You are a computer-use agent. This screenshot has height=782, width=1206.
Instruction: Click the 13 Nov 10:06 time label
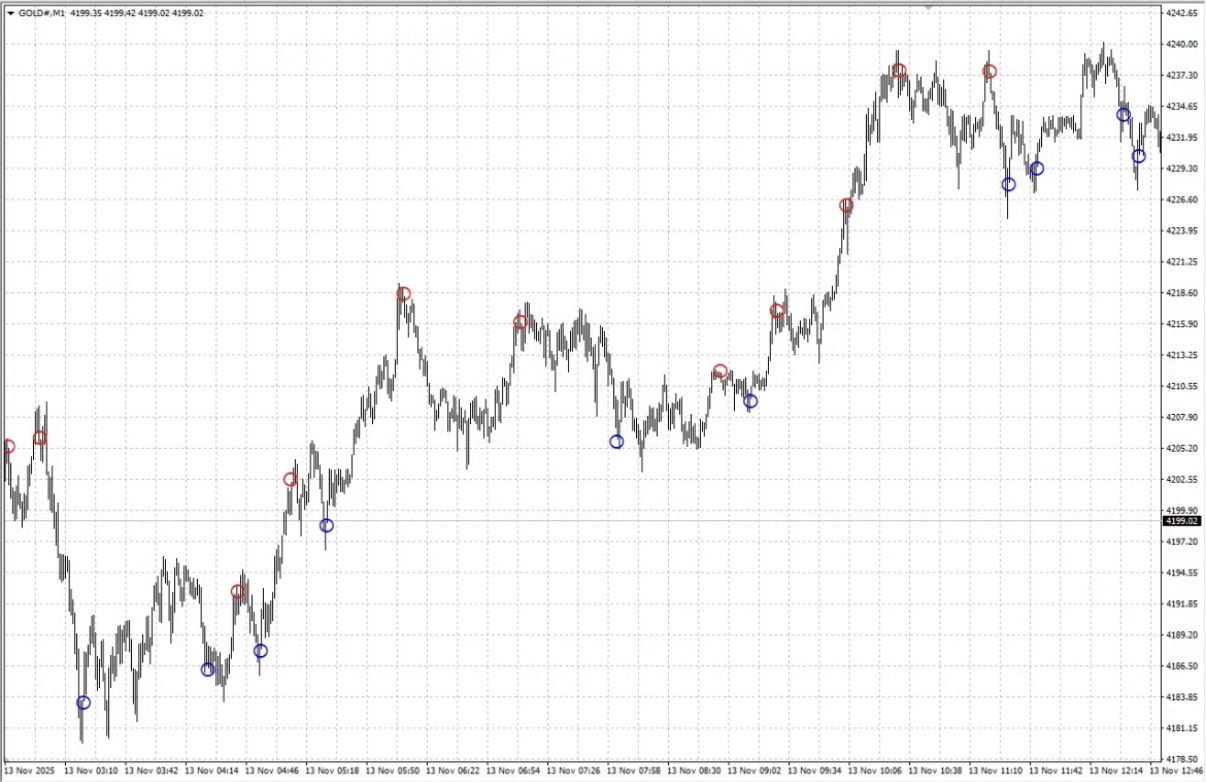[875, 772]
